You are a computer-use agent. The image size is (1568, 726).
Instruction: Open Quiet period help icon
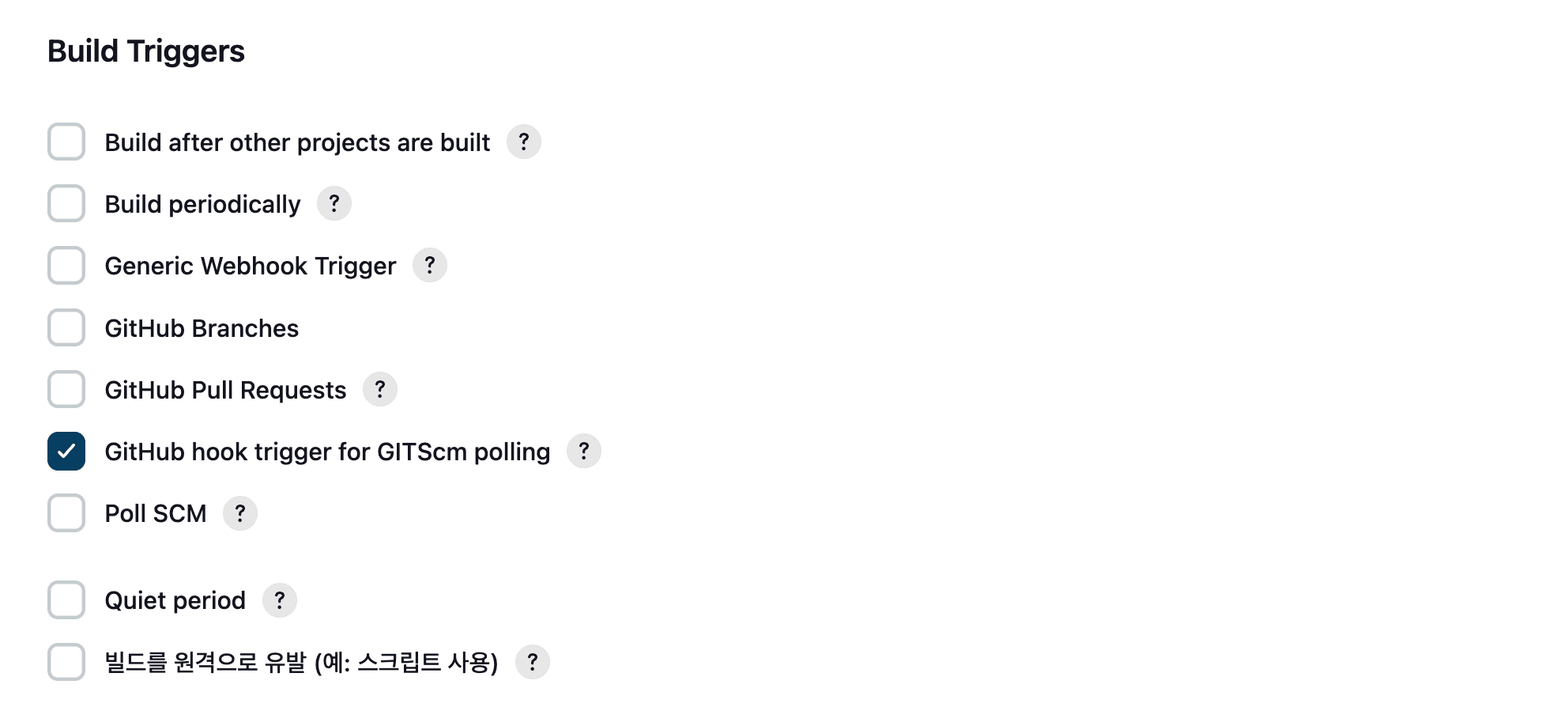click(280, 600)
